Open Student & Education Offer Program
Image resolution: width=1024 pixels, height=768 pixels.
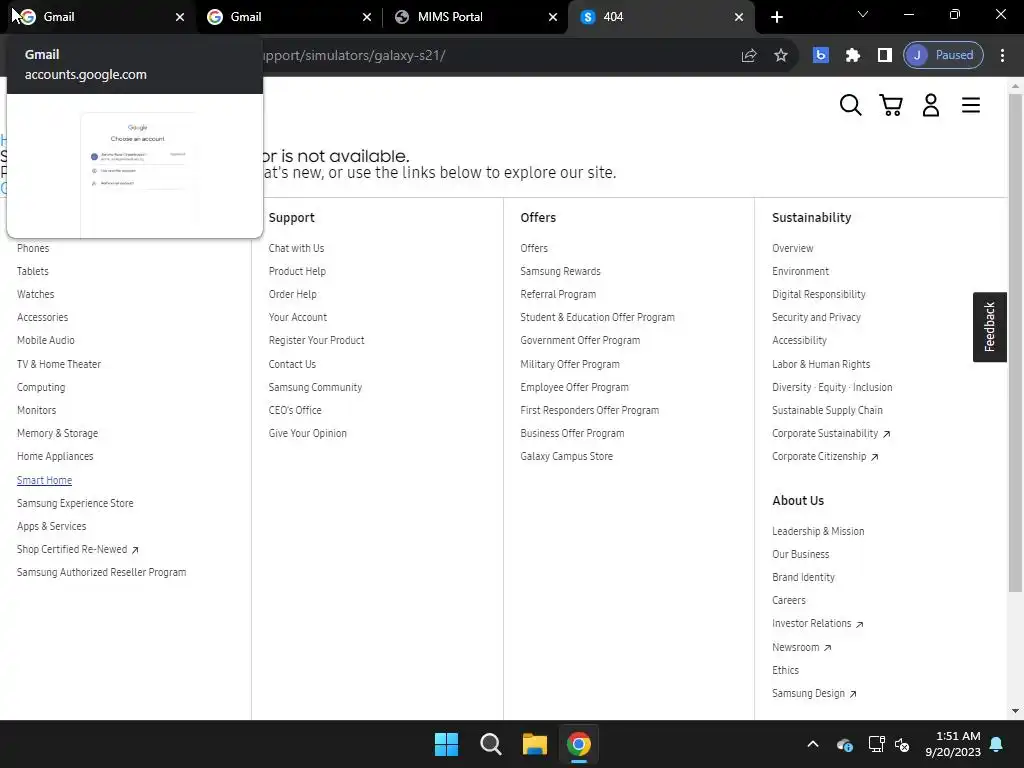click(598, 317)
